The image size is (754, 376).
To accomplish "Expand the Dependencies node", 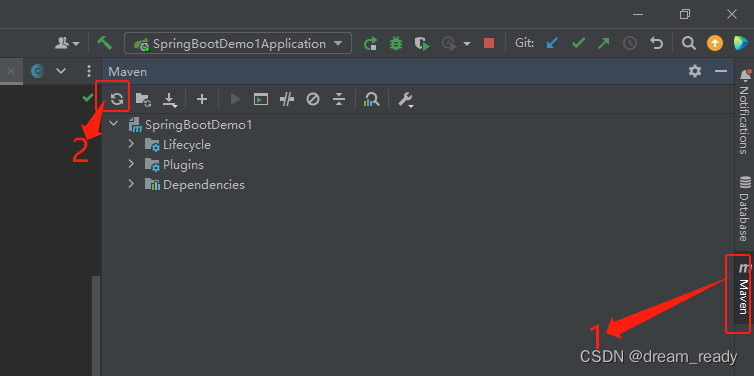I will click(131, 184).
